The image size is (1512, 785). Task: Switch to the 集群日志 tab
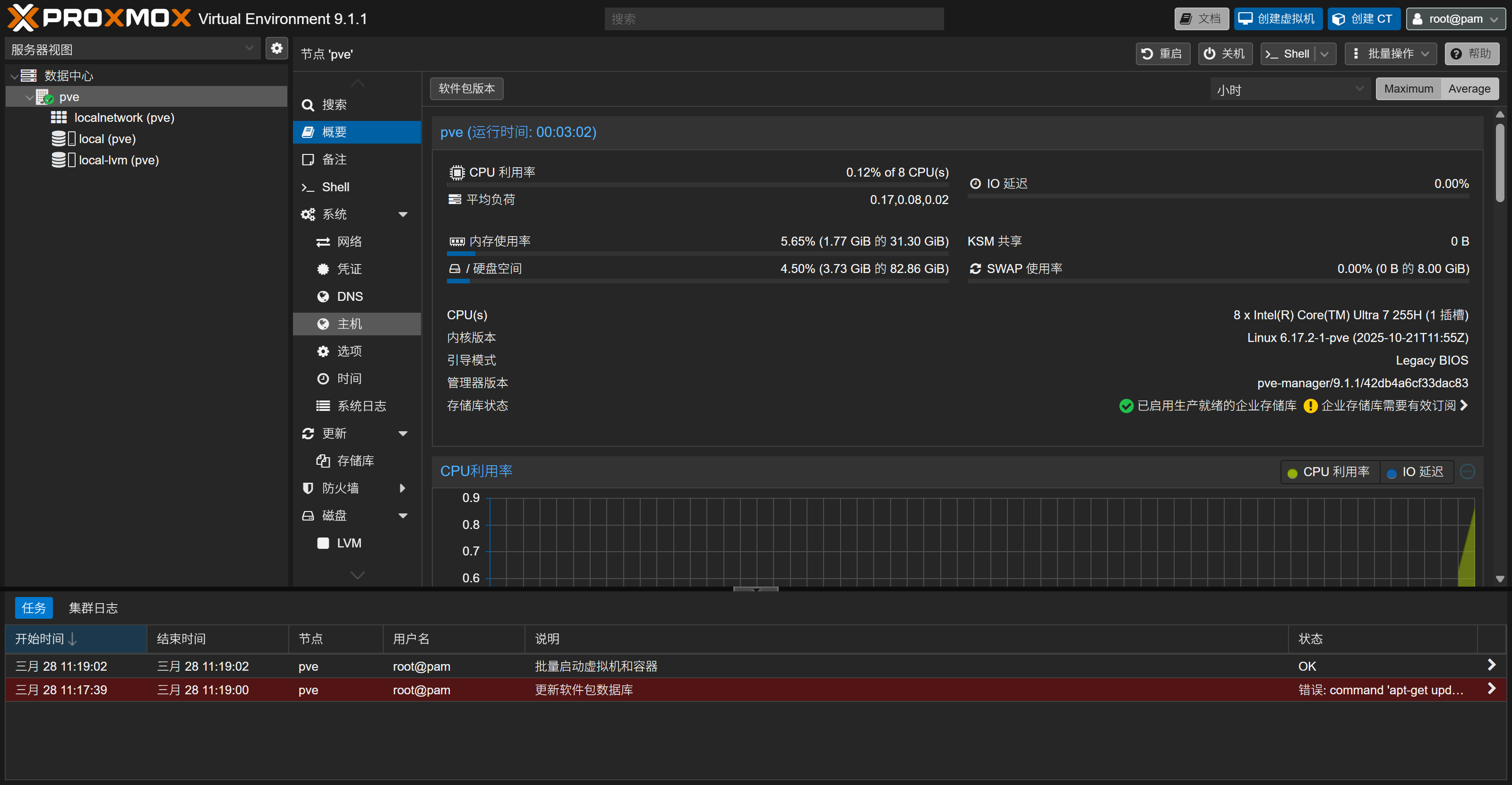pyautogui.click(x=94, y=608)
